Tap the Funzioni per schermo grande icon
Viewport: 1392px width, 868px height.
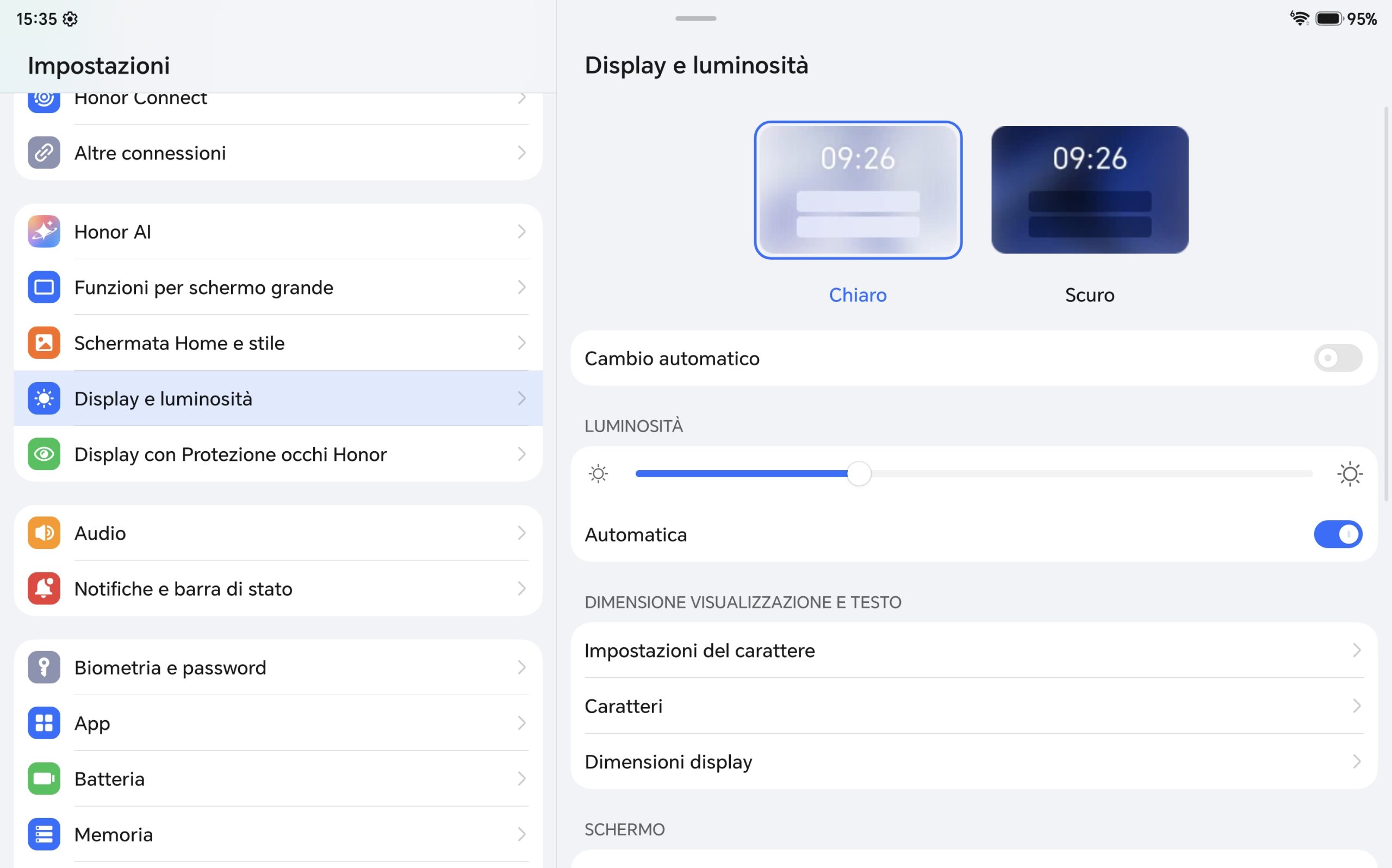click(x=43, y=287)
